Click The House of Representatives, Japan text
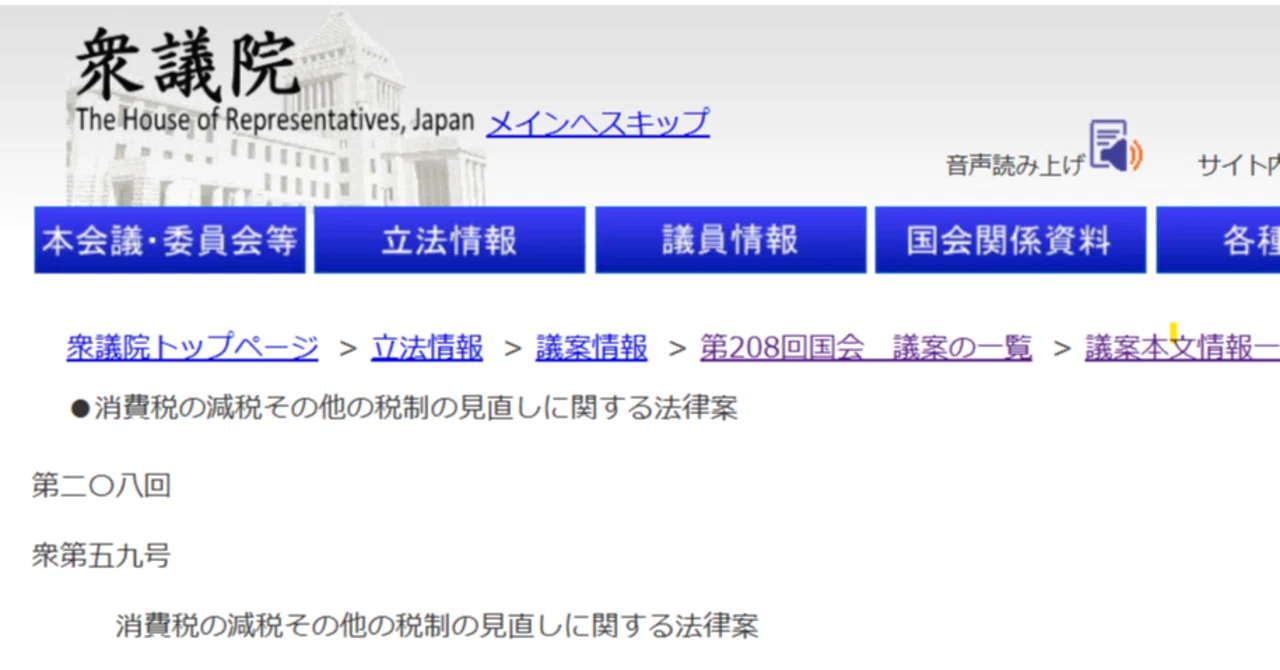This screenshot has width=1280, height=670. [275, 121]
